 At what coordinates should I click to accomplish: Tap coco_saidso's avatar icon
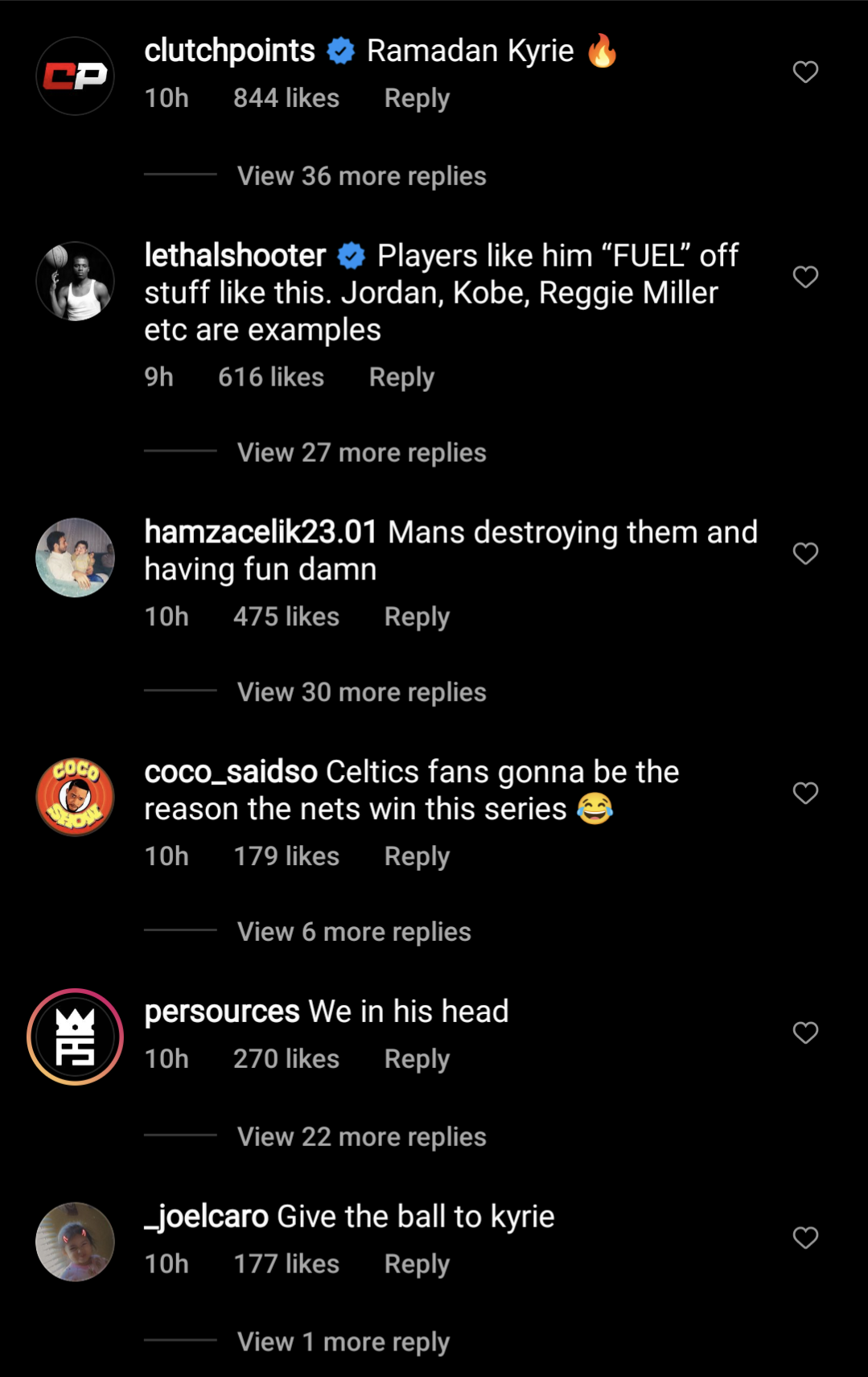tap(76, 797)
